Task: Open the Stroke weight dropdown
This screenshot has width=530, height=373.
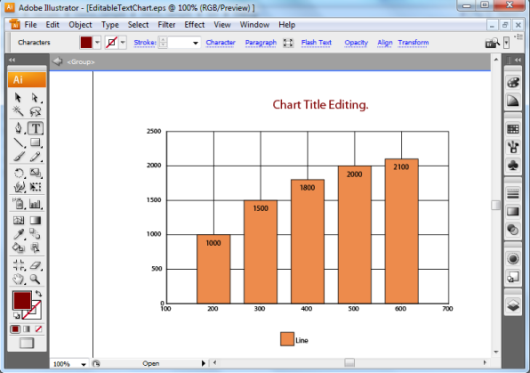Action: (195, 43)
